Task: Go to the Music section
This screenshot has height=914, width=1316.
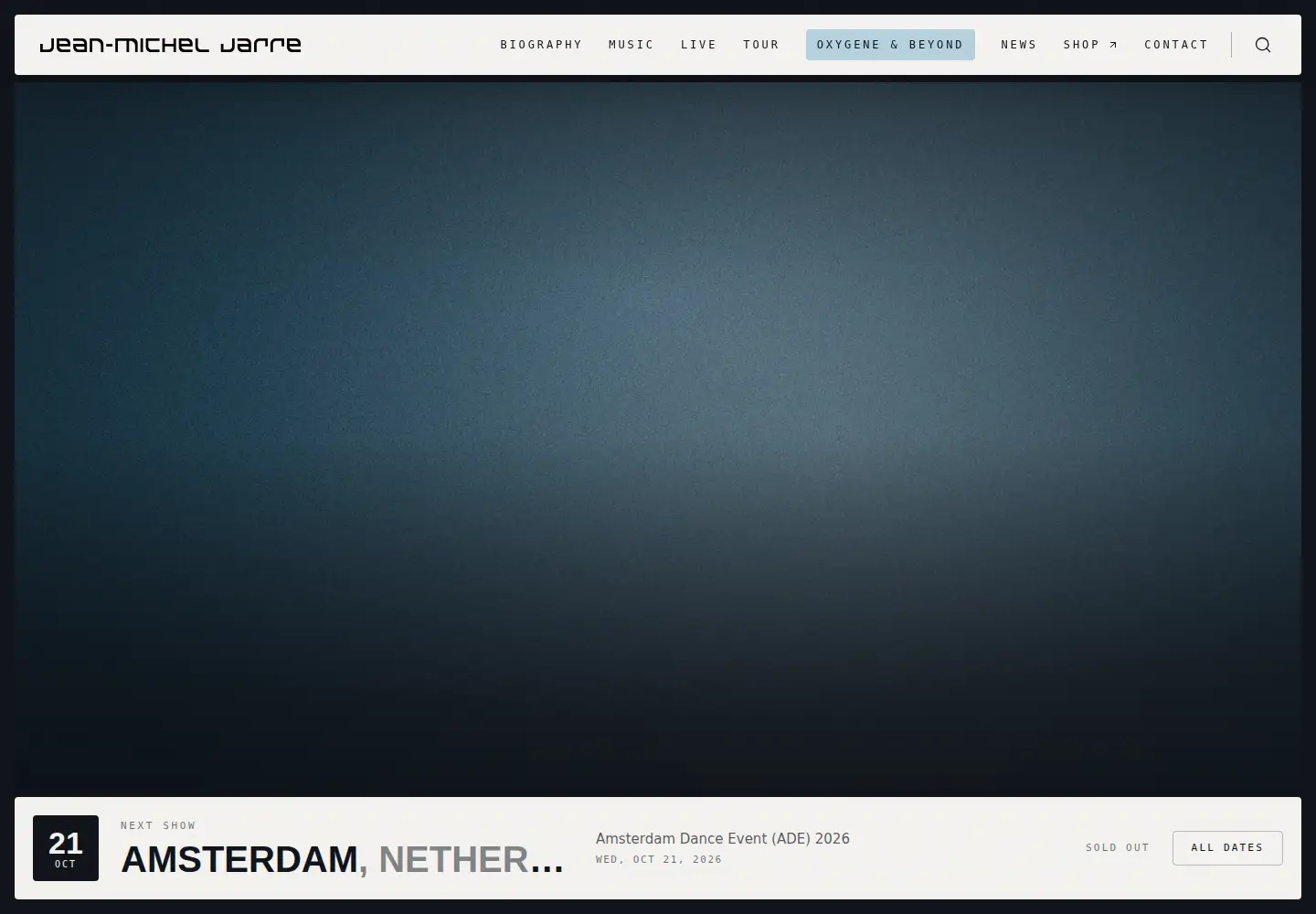Action: click(631, 45)
